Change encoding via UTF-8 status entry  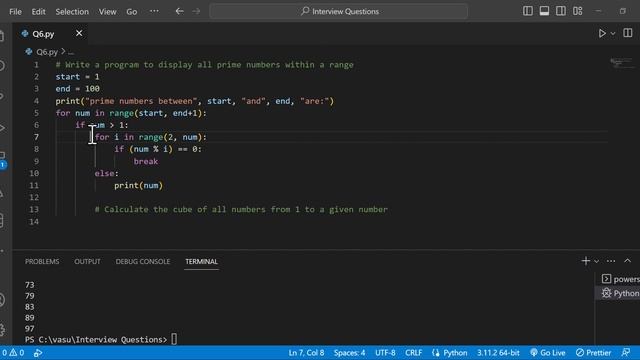(385, 353)
